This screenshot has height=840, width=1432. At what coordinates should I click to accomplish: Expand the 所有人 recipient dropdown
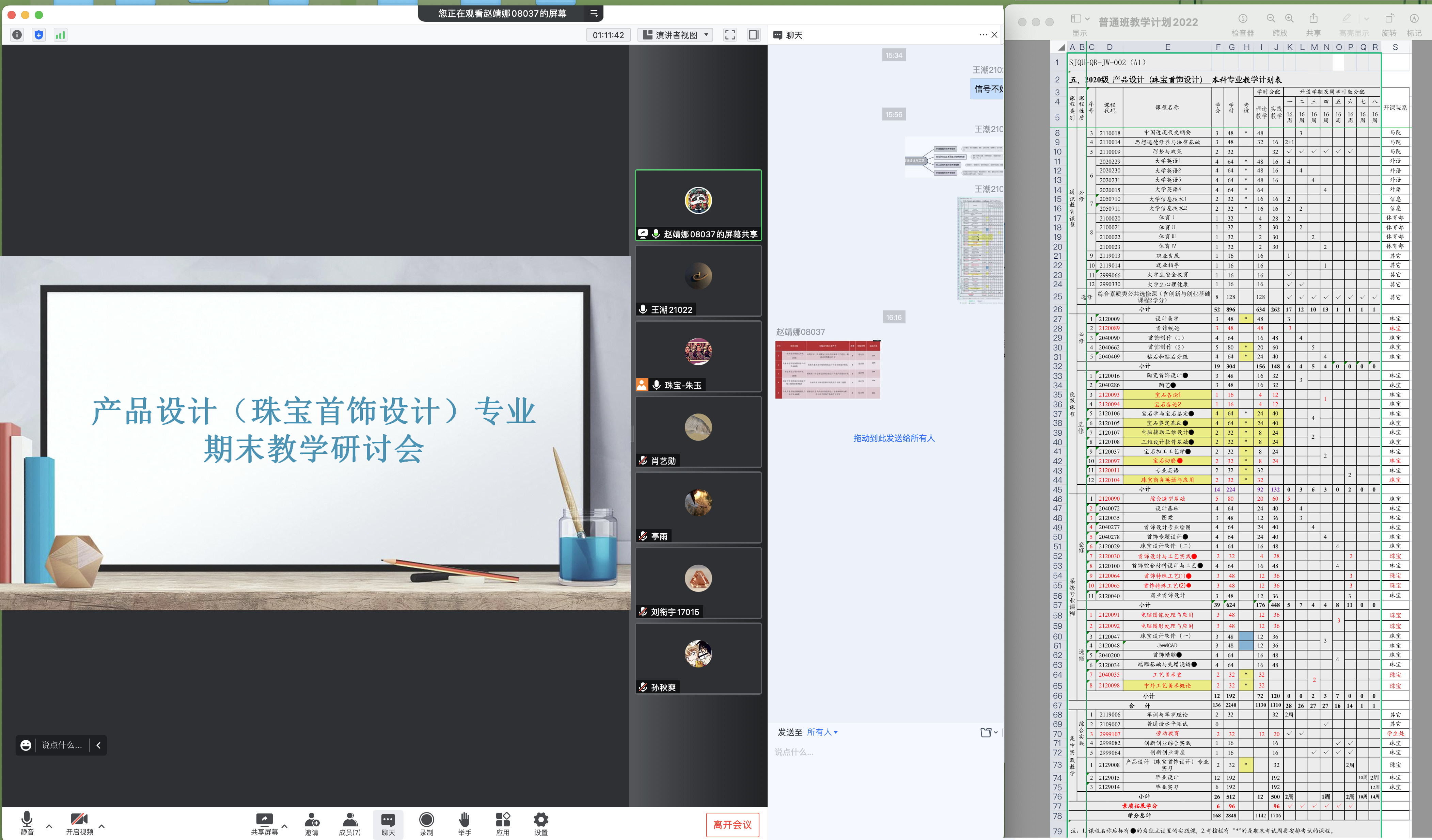tap(822, 732)
